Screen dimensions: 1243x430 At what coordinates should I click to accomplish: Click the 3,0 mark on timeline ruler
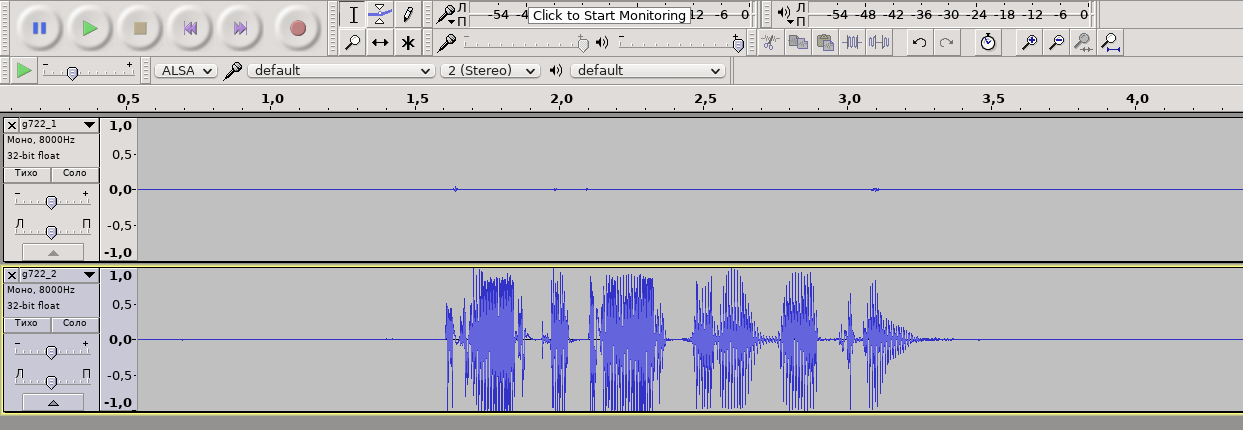(x=849, y=99)
